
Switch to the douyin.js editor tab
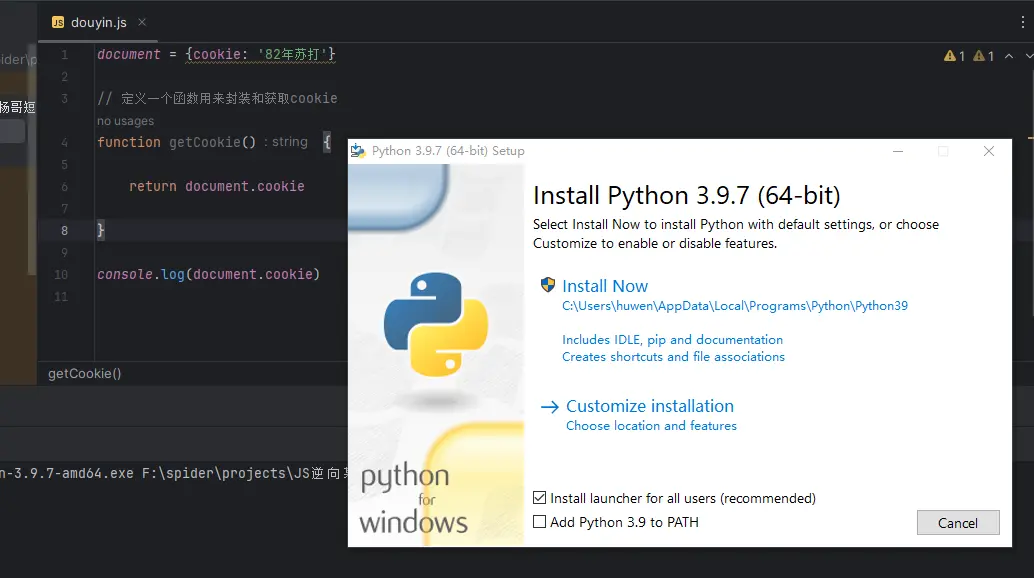[x=98, y=22]
